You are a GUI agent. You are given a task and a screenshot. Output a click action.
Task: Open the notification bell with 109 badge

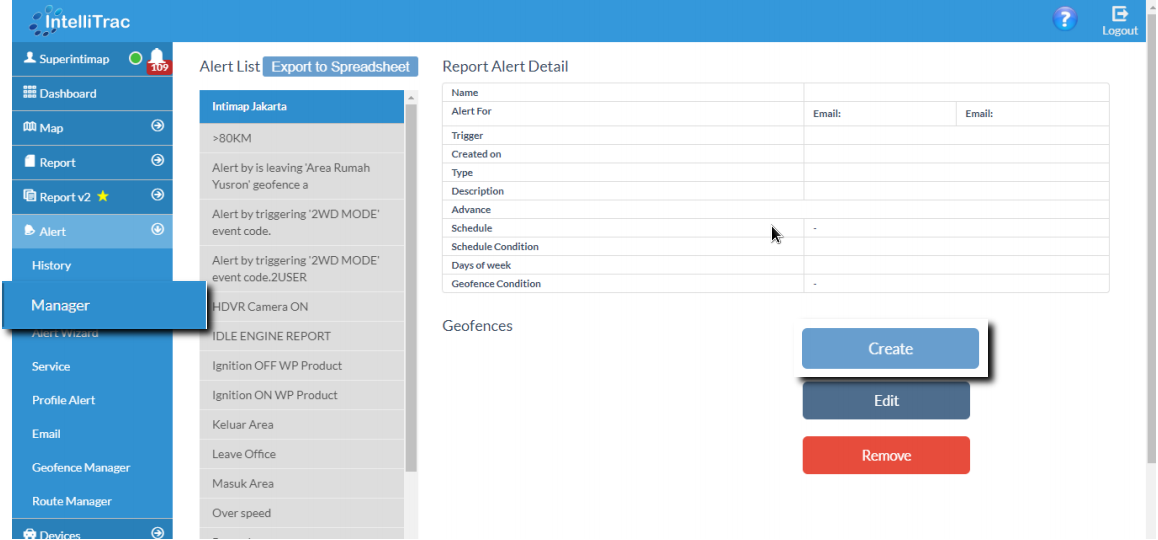[158, 59]
